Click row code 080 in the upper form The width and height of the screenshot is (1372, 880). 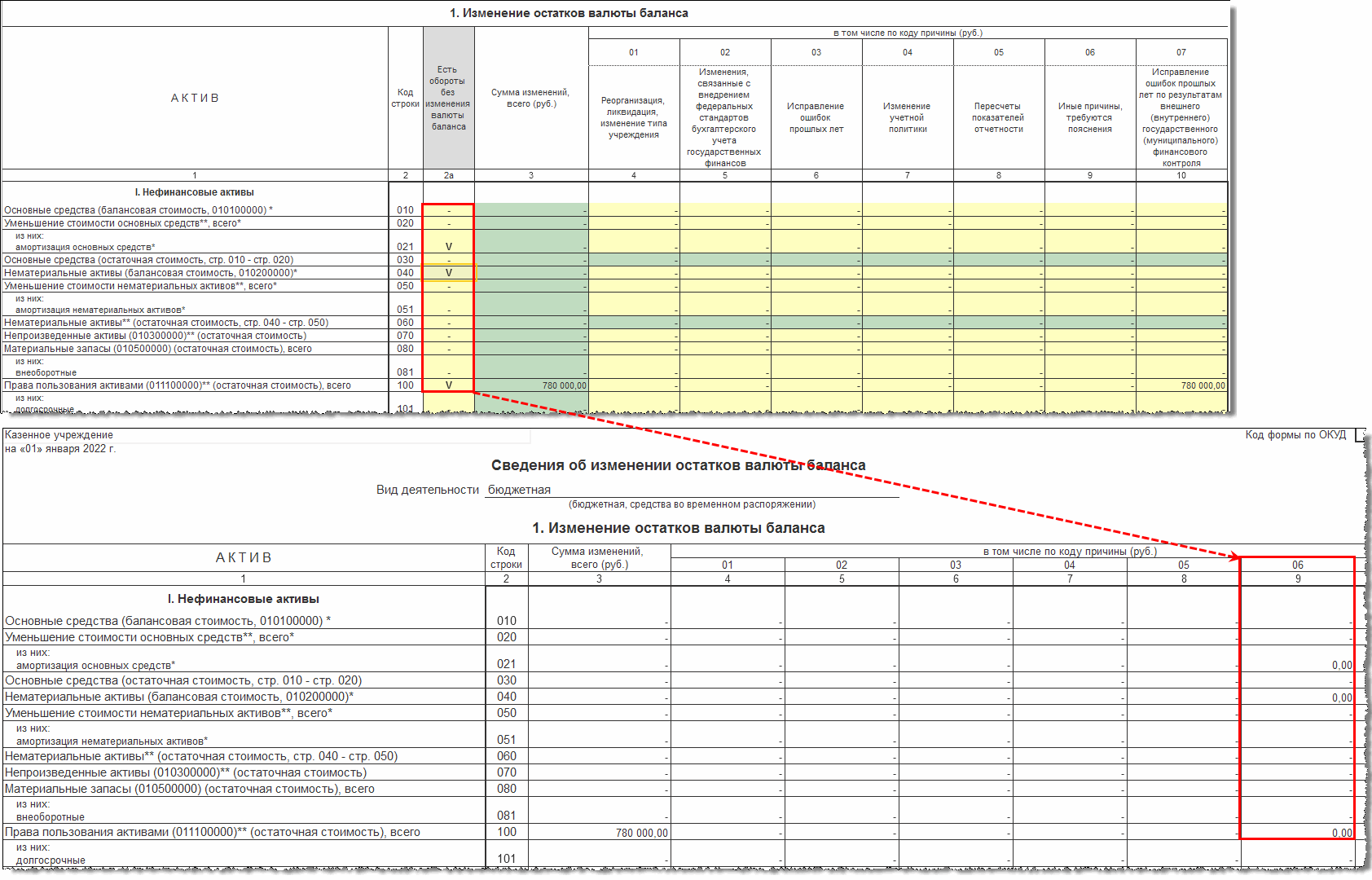[406, 349]
